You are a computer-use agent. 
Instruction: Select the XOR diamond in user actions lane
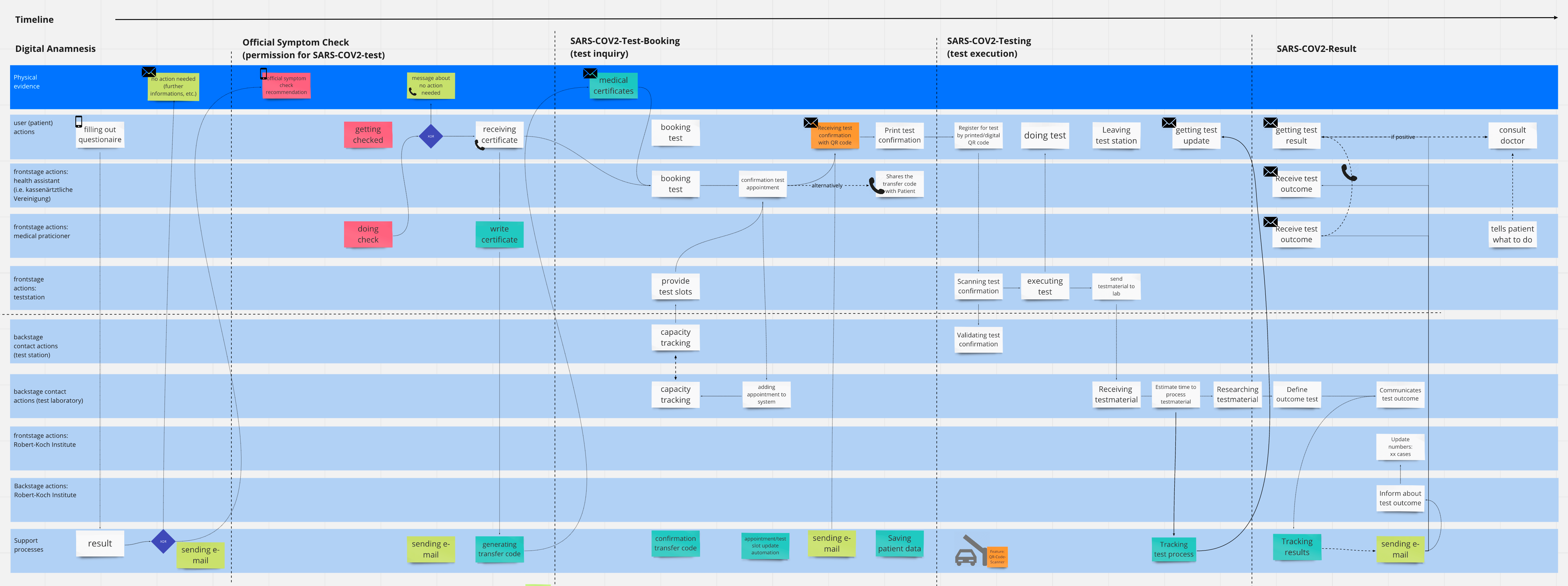coord(430,136)
